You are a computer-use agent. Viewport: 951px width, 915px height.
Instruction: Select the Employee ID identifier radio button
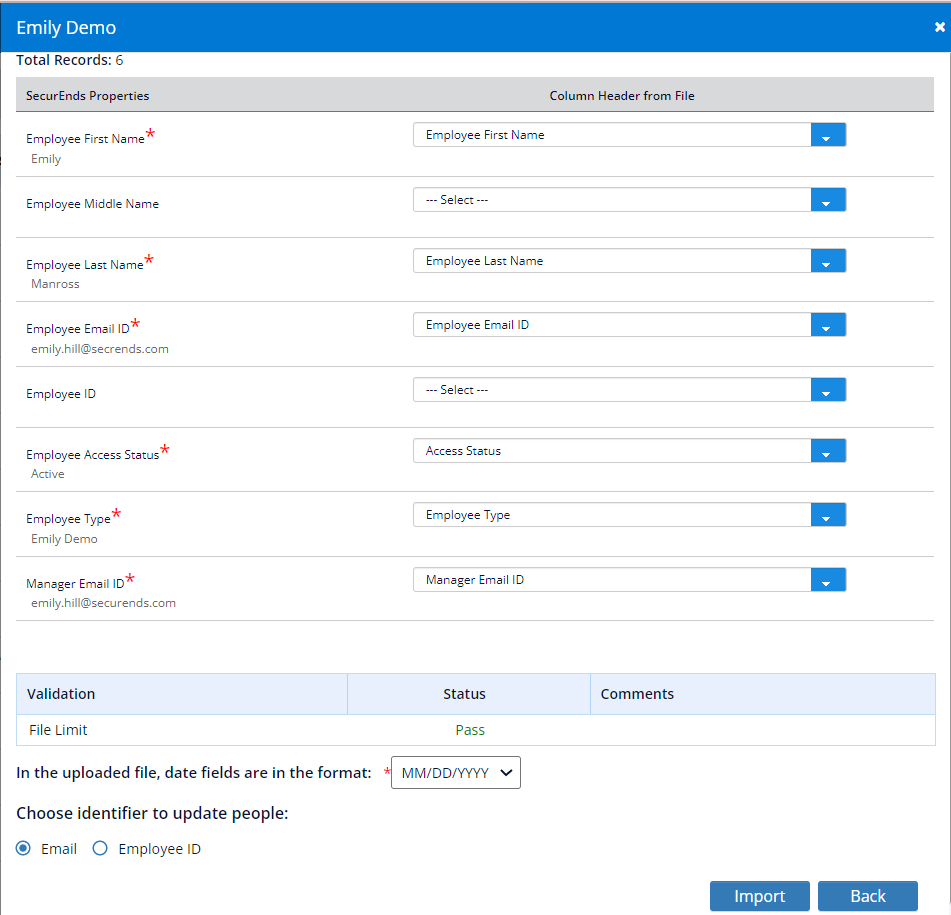(100, 848)
